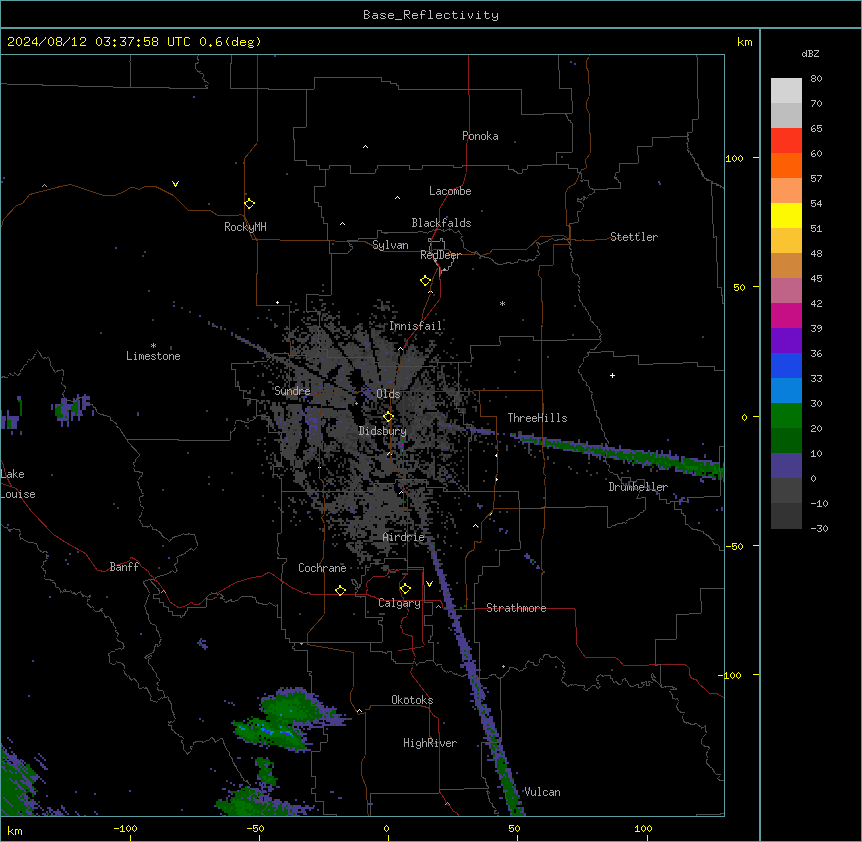This screenshot has width=862, height=842.
Task: Click the yellow V marker northwest of RockyMH
Action: (175, 184)
